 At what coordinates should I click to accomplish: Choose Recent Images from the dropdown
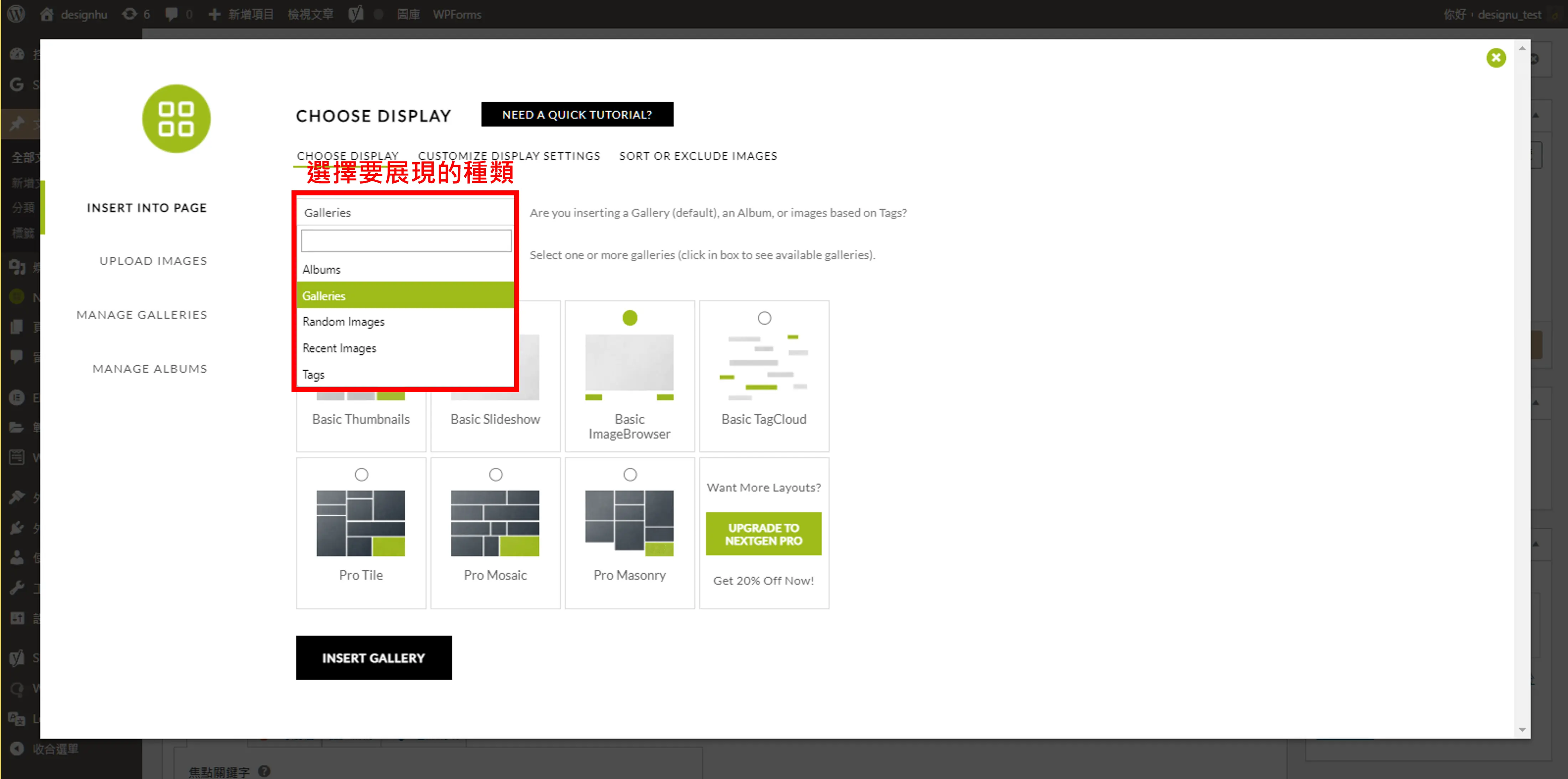point(406,348)
